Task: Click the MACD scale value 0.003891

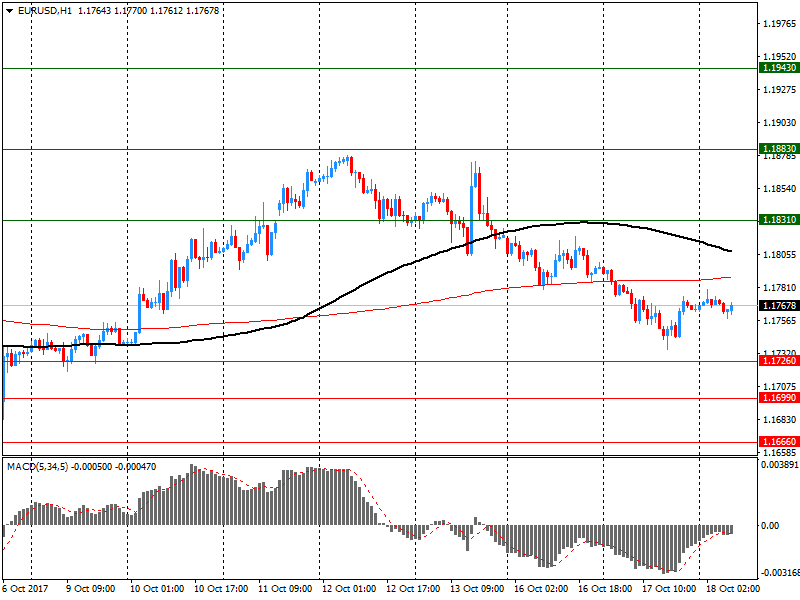Action: coord(780,465)
